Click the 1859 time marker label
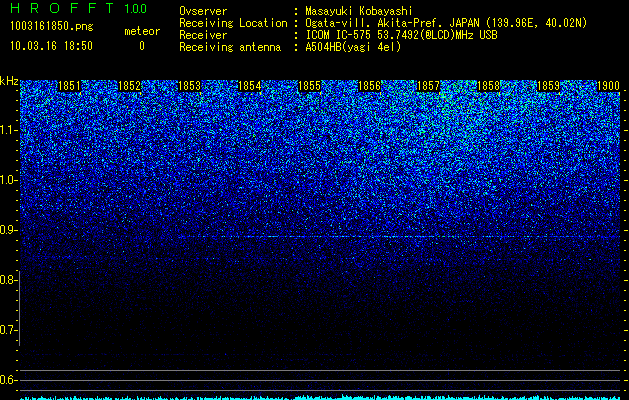629x400 pixels. [x=548, y=86]
